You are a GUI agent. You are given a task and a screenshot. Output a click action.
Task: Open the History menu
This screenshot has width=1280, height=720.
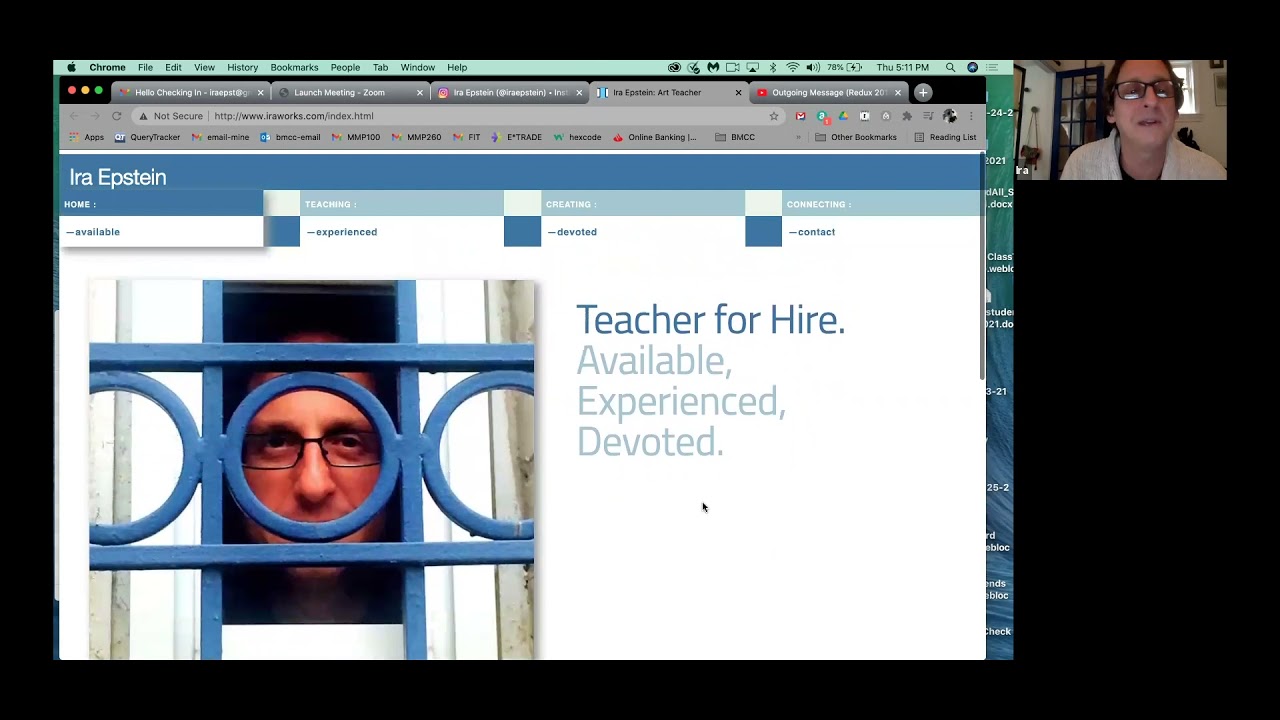click(242, 68)
